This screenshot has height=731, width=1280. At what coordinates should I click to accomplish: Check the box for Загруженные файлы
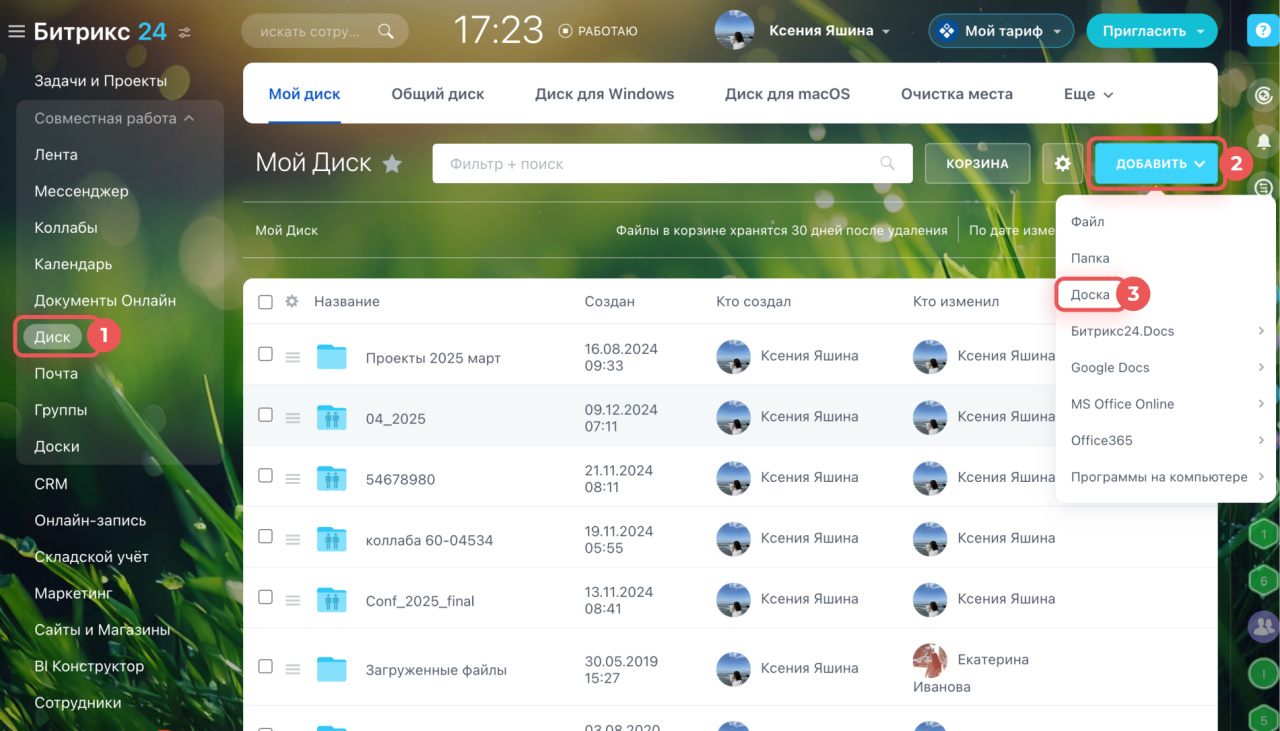tap(265, 665)
